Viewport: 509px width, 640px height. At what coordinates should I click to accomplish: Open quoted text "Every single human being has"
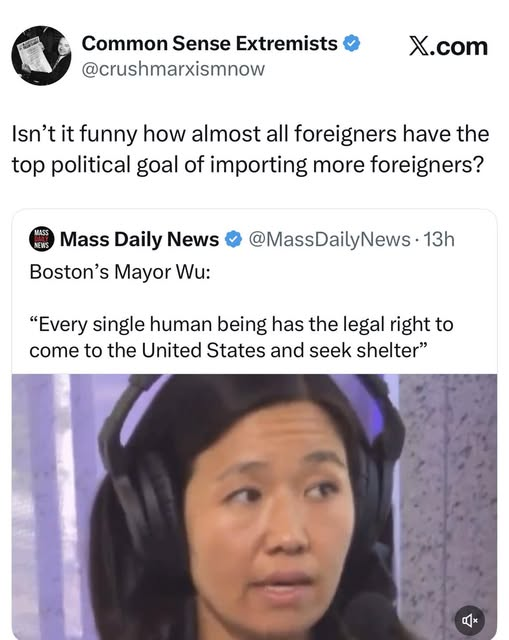(x=167, y=325)
